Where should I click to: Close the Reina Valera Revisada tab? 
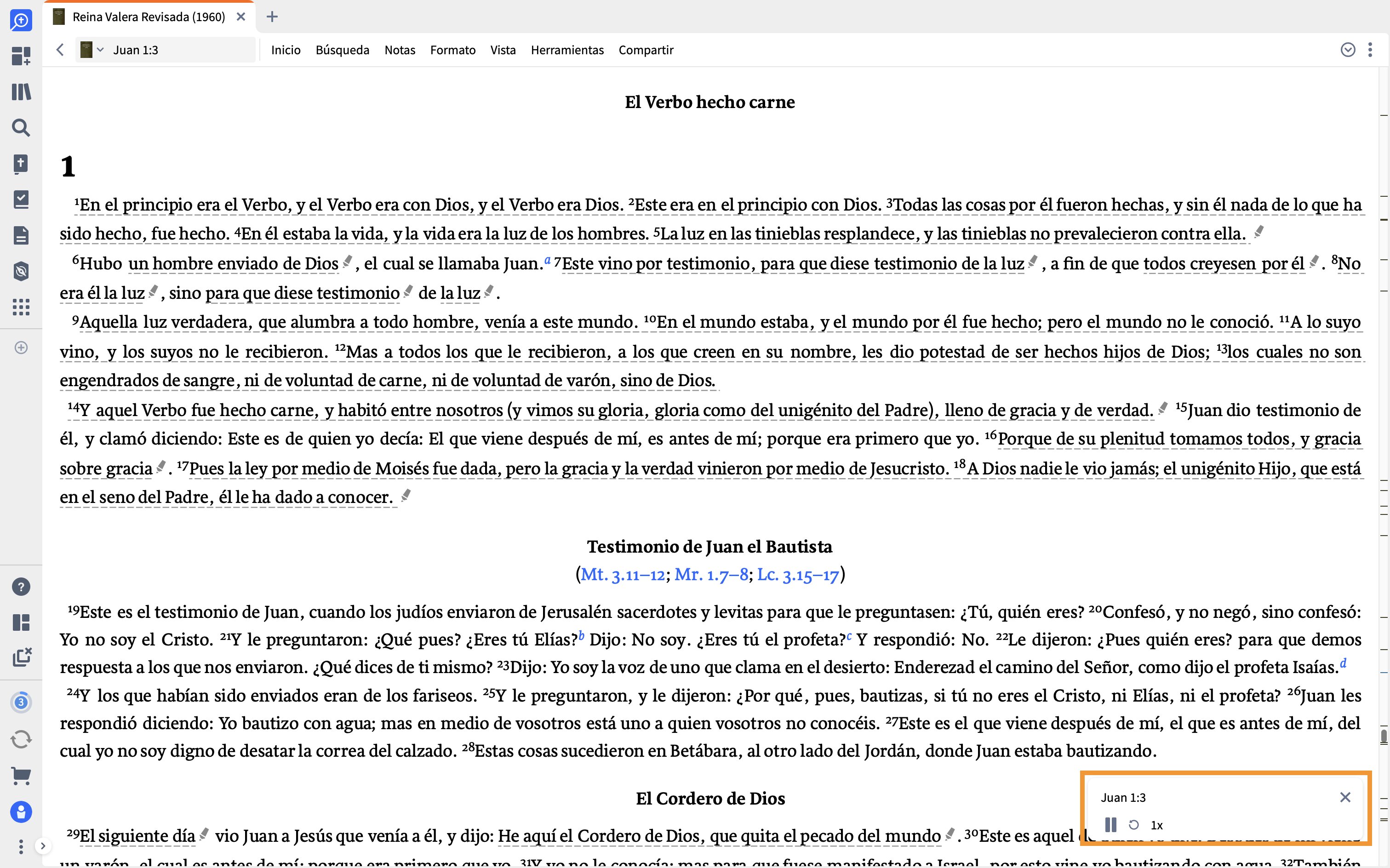point(241,17)
